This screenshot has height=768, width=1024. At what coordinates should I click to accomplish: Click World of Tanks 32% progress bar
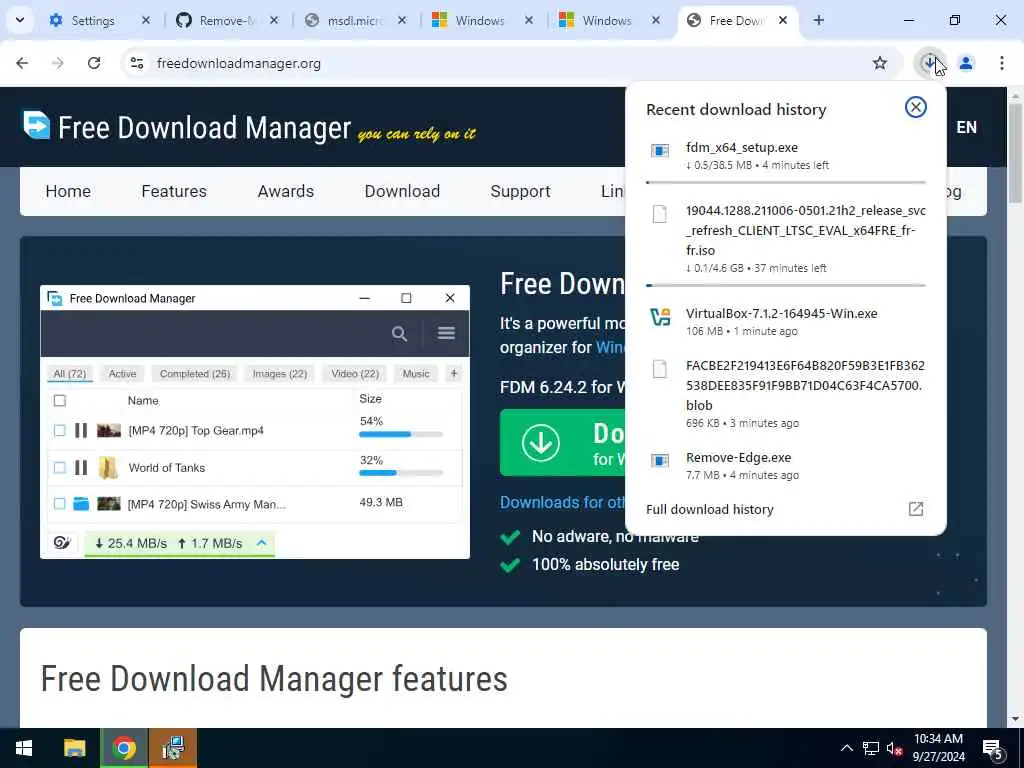401,473
